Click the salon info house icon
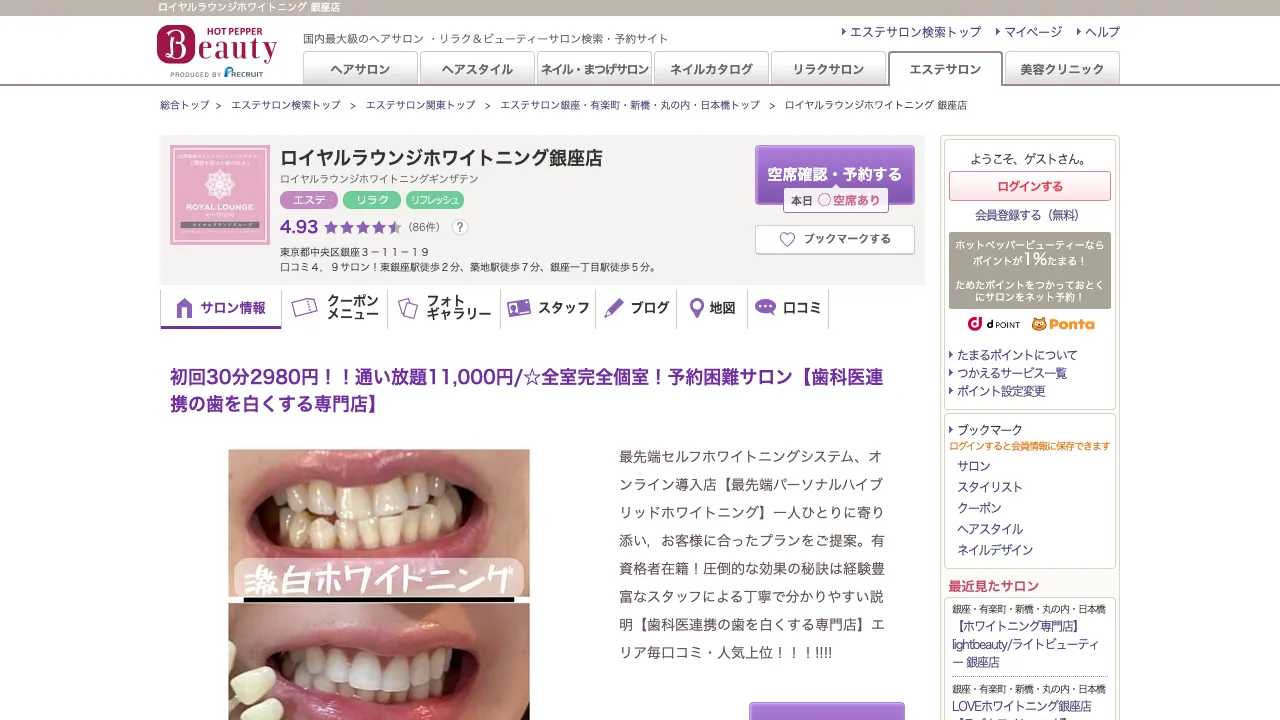This screenshot has height=720, width=1280. click(184, 308)
